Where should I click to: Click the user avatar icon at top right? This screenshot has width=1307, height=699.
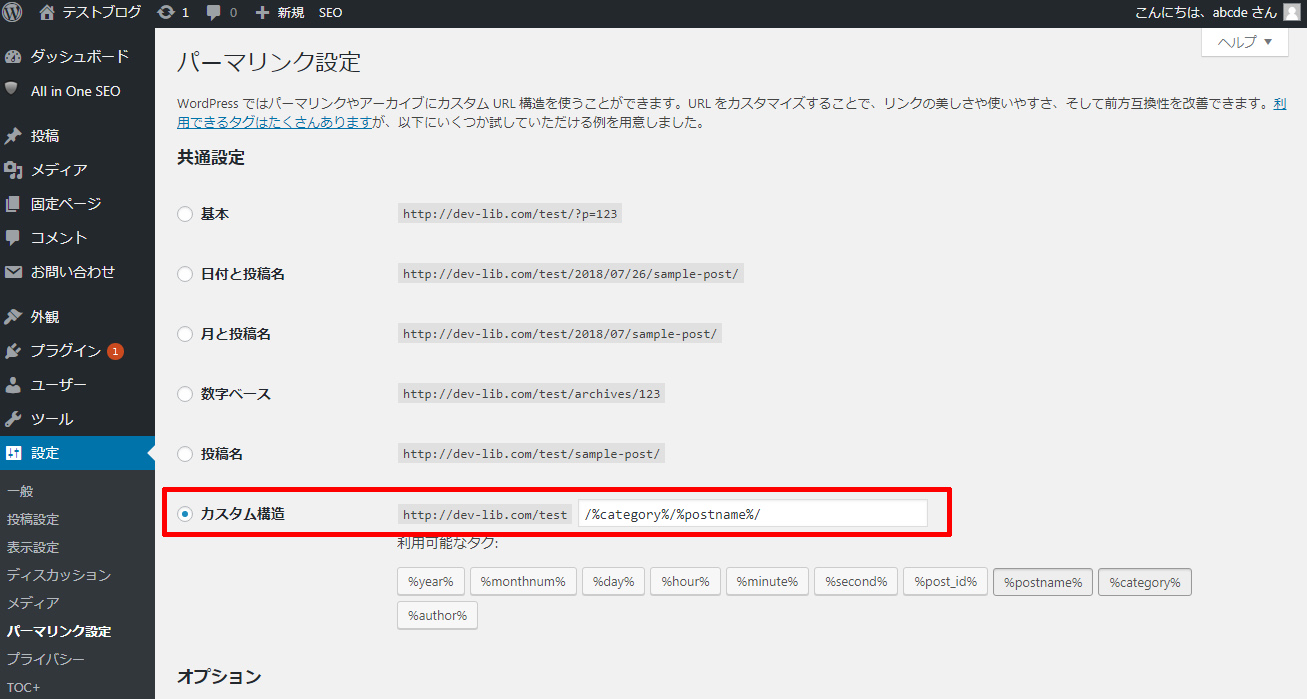(x=1292, y=13)
